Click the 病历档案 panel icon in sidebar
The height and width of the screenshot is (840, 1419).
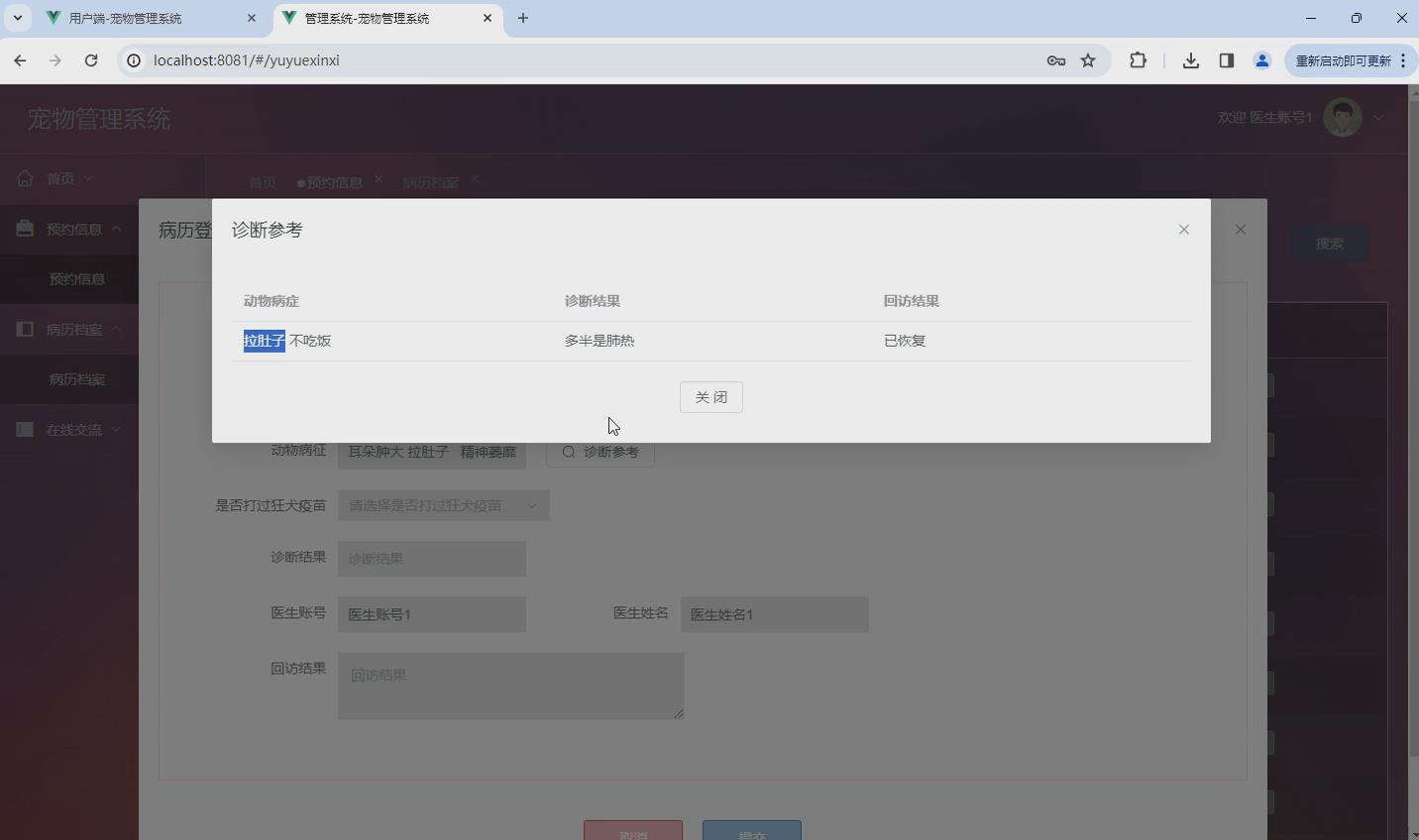pos(24,329)
